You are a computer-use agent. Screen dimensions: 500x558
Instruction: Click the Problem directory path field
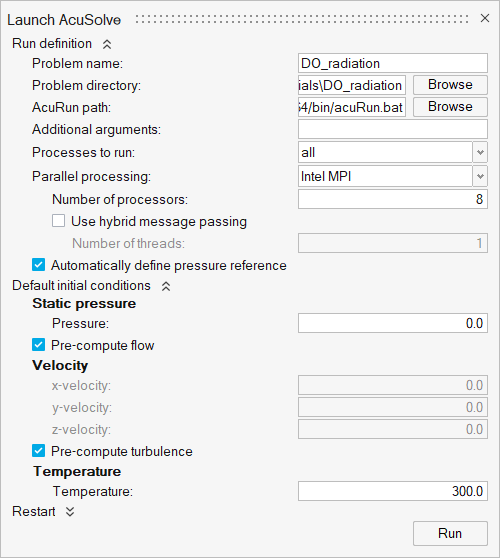352,85
